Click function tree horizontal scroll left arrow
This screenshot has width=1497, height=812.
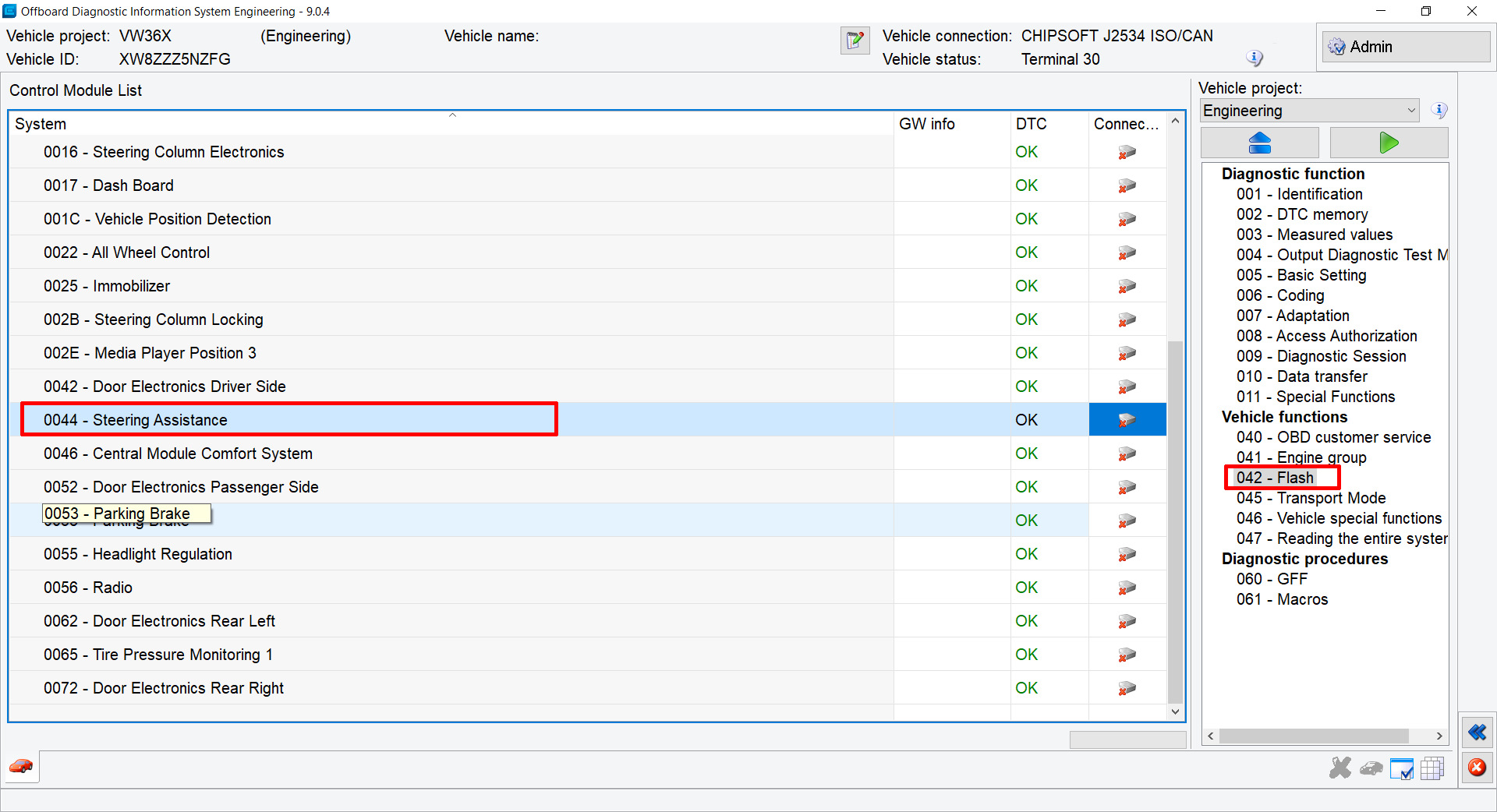pyautogui.click(x=1211, y=736)
